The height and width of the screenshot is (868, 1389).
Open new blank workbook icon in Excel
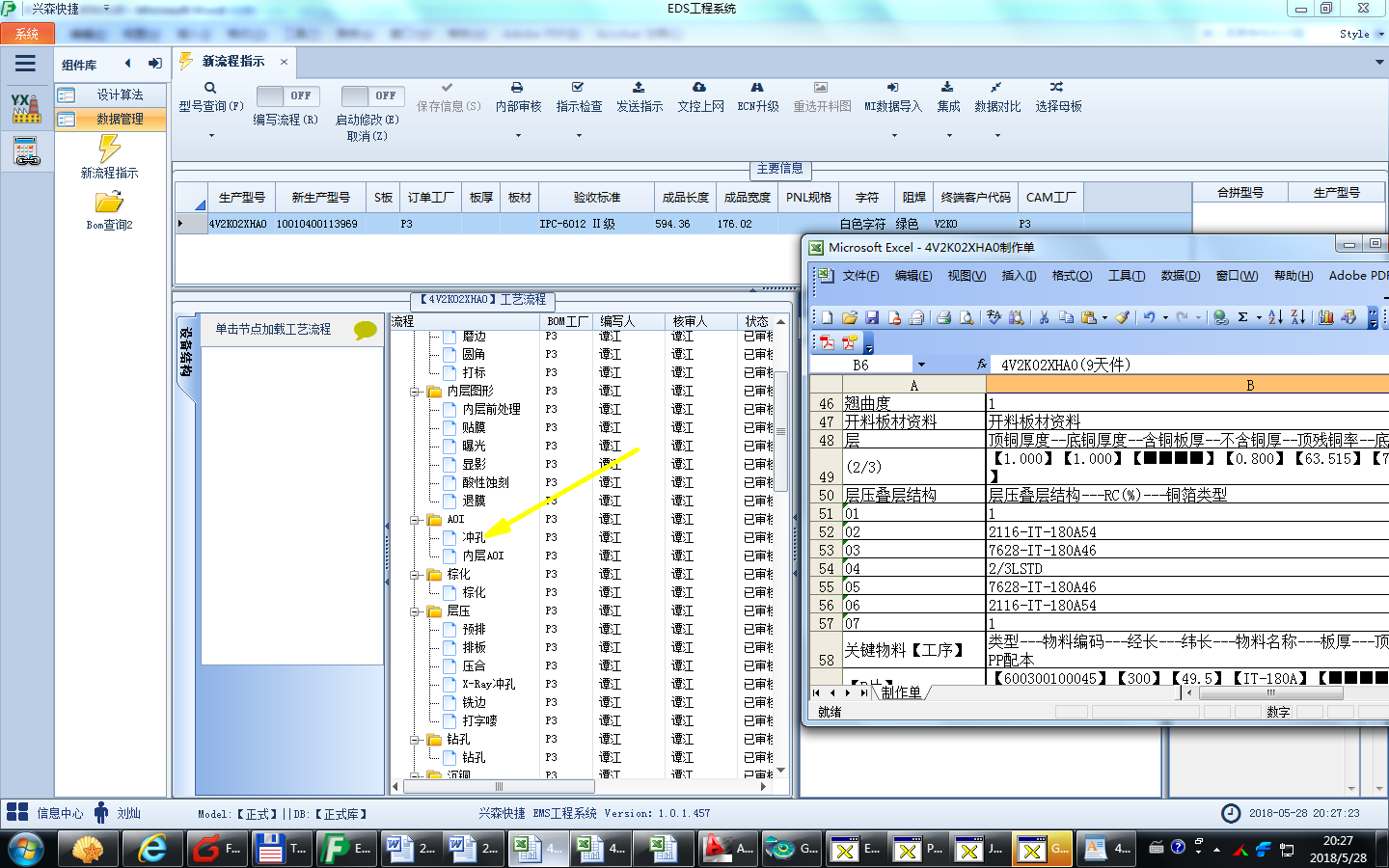[827, 317]
